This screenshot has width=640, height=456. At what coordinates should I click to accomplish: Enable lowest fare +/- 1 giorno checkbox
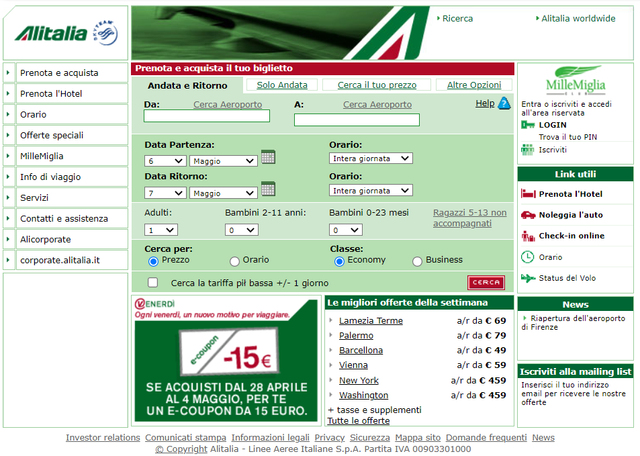coord(153,282)
